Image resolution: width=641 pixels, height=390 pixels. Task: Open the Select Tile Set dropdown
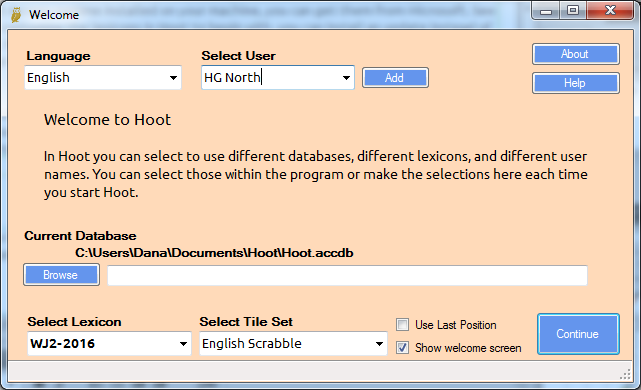click(x=293, y=343)
